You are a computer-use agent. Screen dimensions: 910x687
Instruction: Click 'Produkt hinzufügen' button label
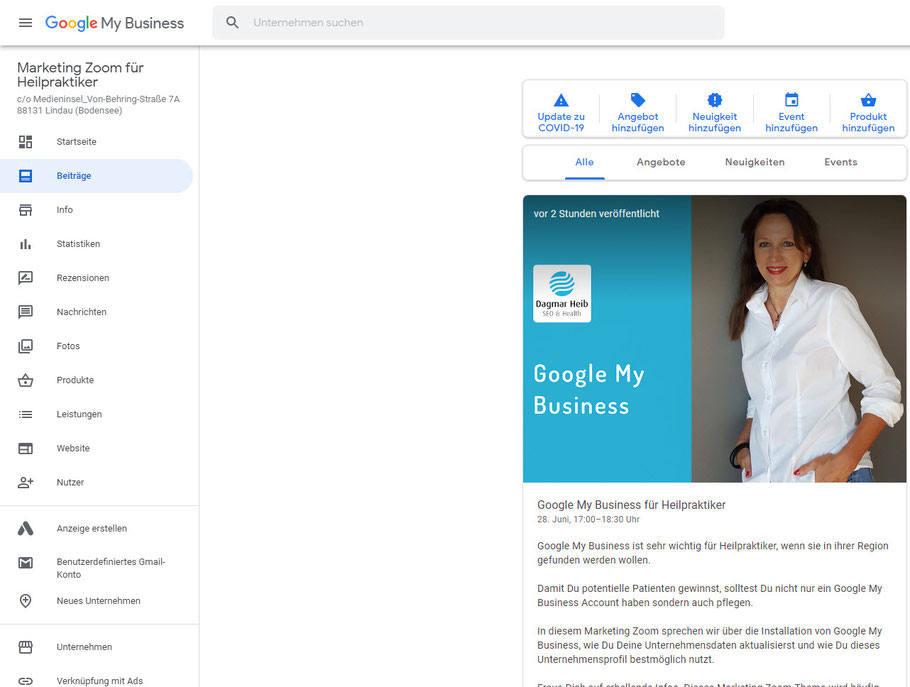click(868, 122)
